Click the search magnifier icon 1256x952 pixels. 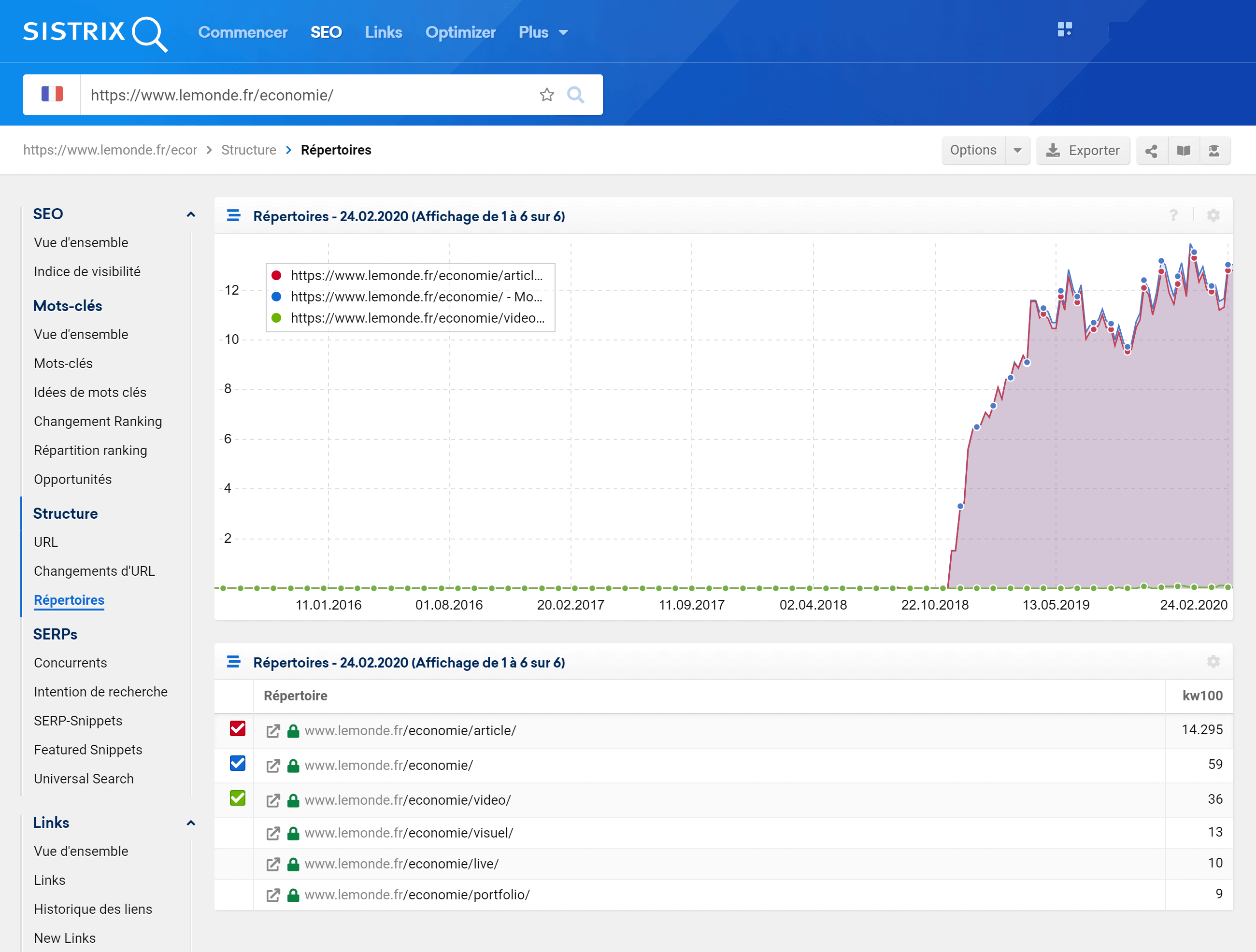[575, 95]
